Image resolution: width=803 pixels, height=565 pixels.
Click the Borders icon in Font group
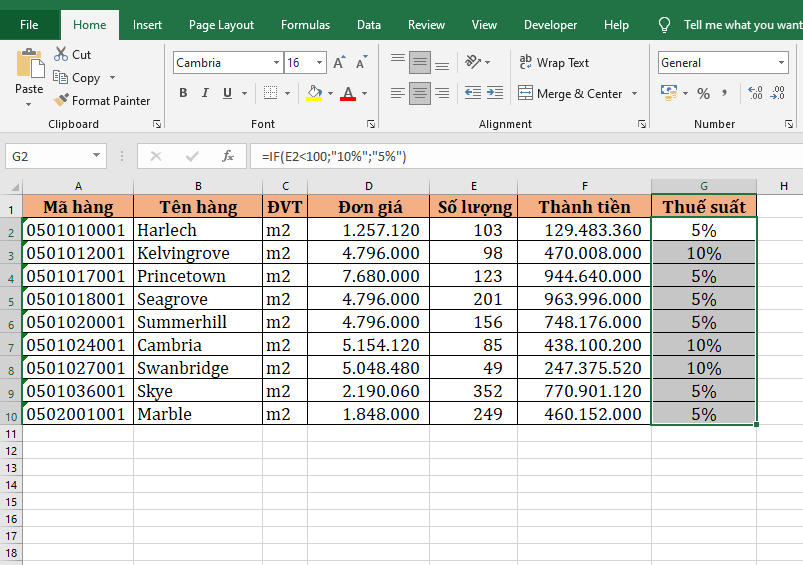coord(270,93)
